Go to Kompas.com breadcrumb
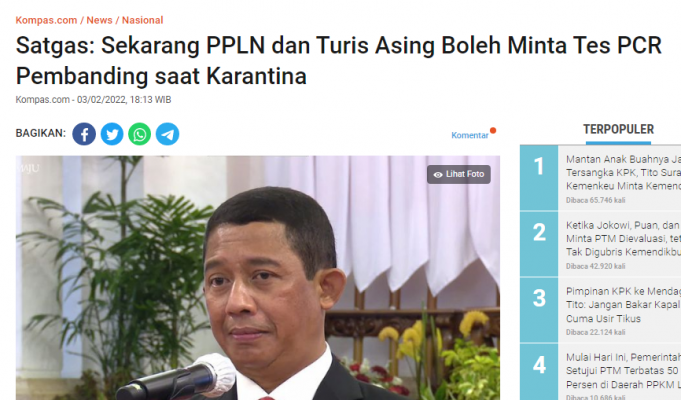 pyautogui.click(x=46, y=20)
